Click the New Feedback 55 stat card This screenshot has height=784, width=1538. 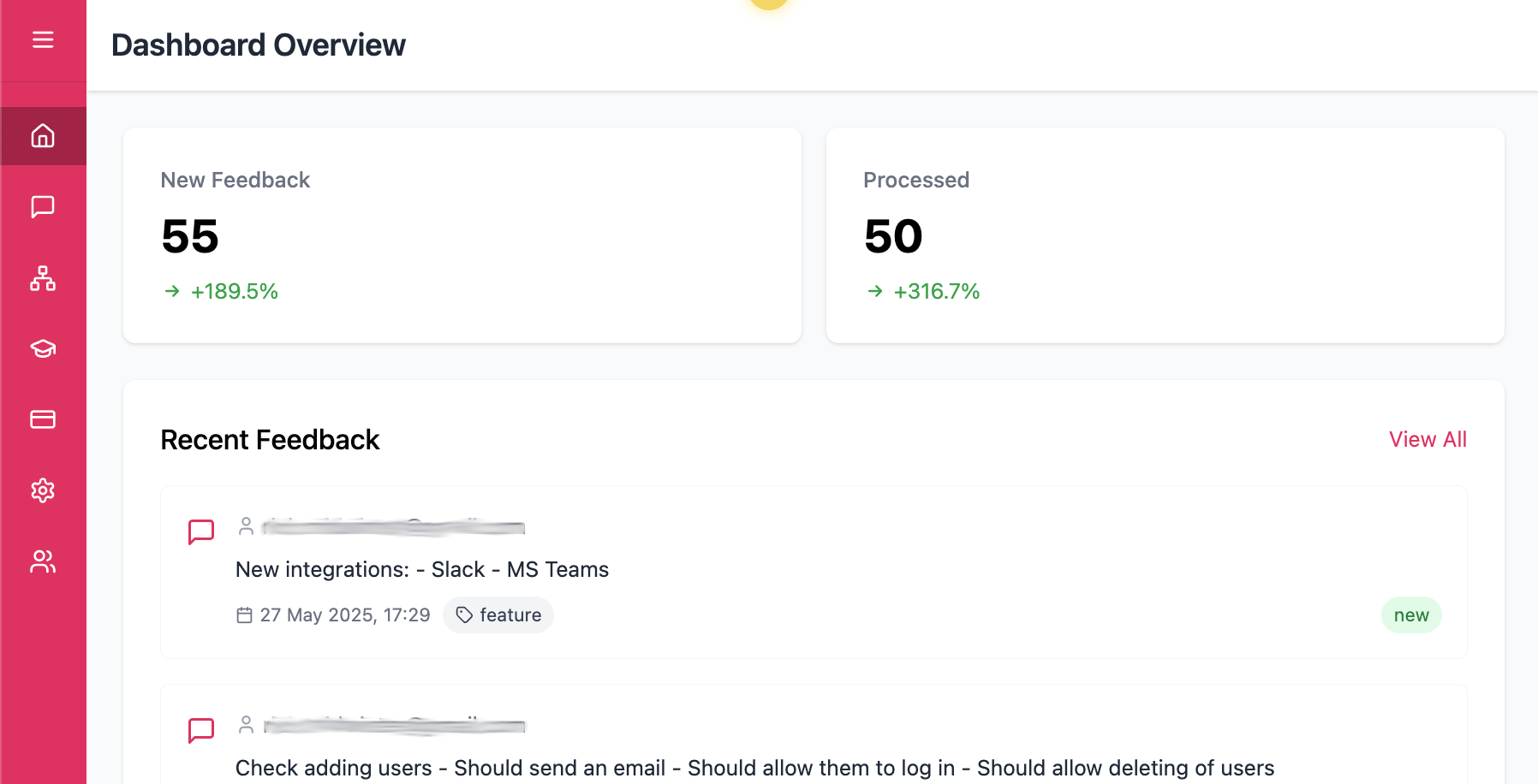pyautogui.click(x=462, y=235)
